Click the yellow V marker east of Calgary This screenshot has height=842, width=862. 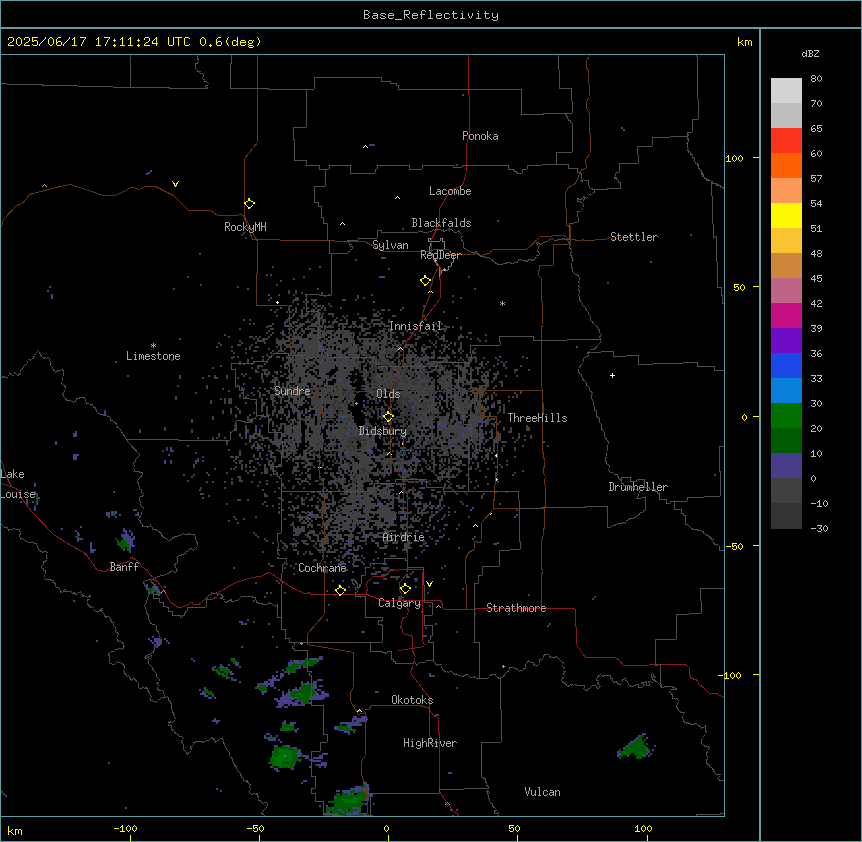click(429, 584)
